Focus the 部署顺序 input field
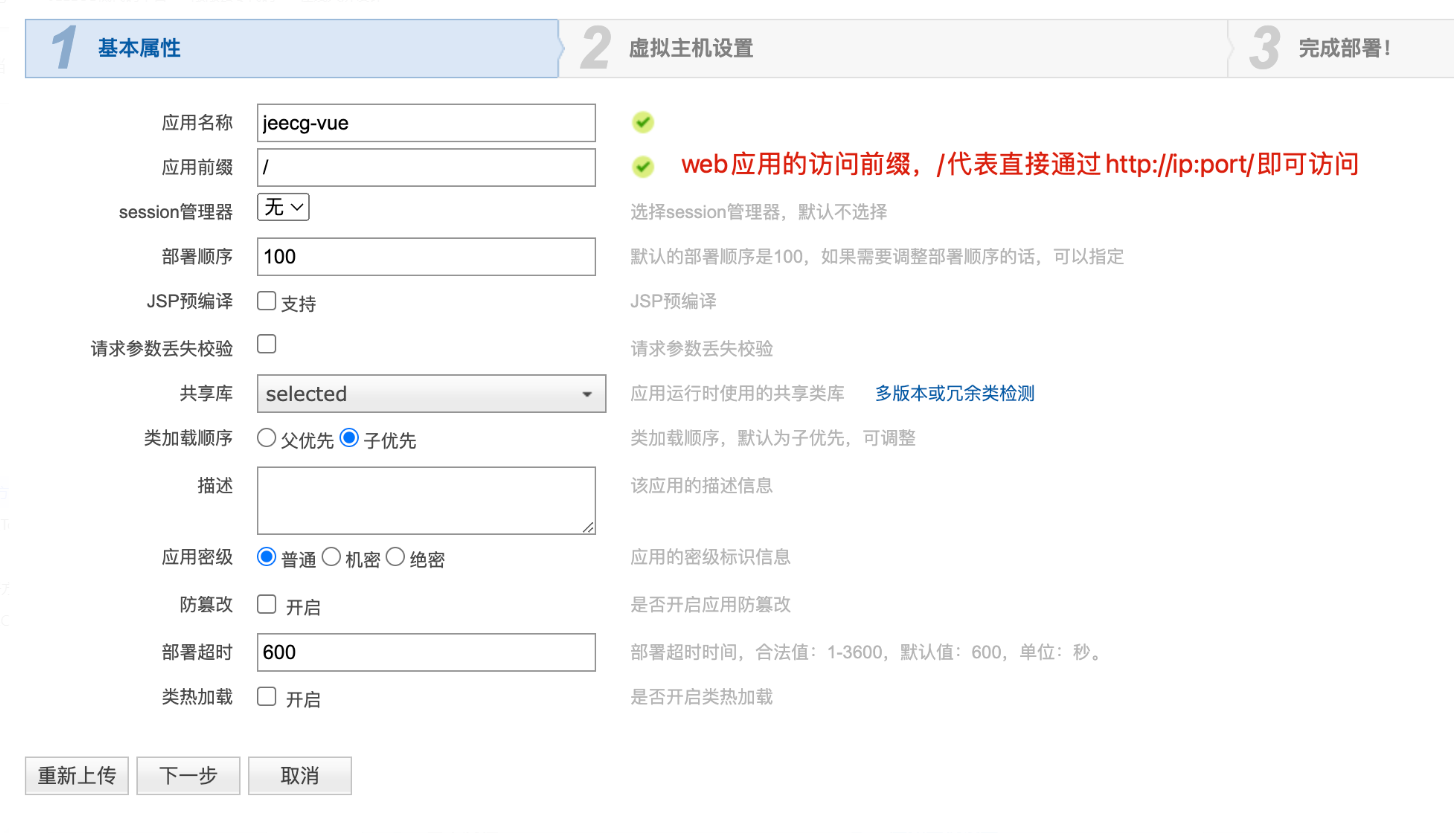The height and width of the screenshot is (833, 1454). pyautogui.click(x=426, y=256)
